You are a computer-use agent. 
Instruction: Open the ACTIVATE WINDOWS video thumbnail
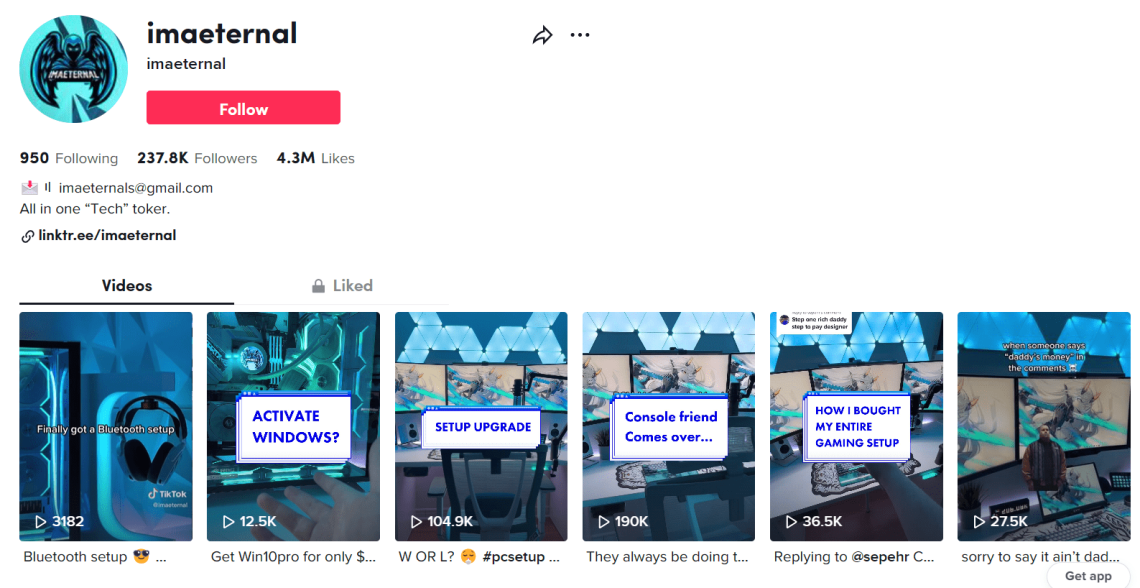293,427
